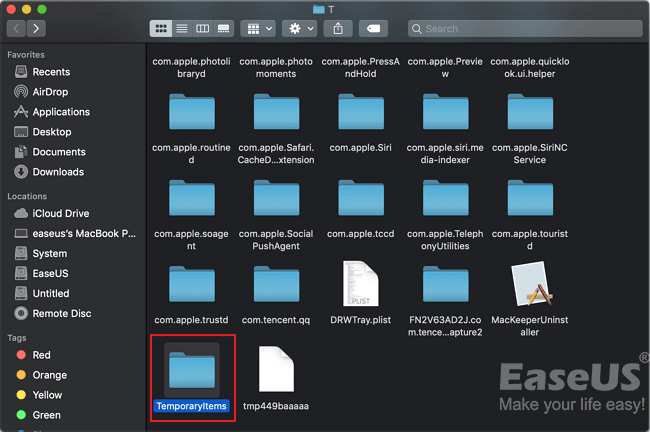650x432 pixels.
Task: Switch to list view mode
Action: 181,28
